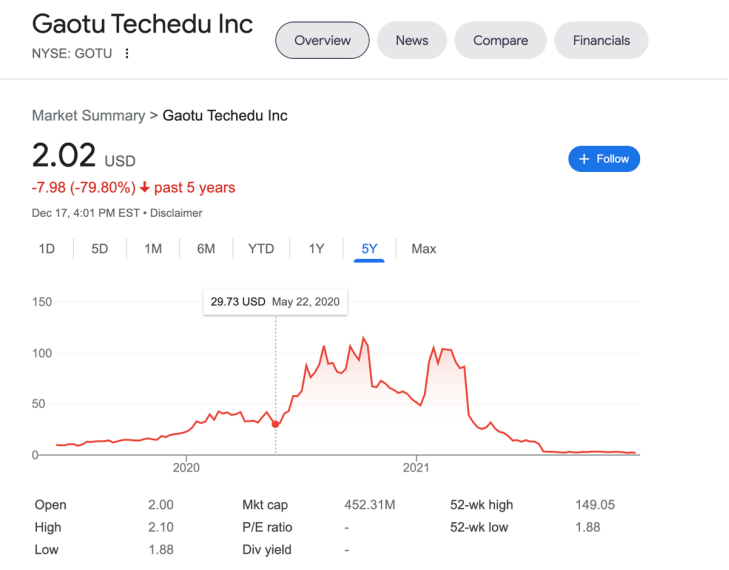Viewport: 729px width, 570px height.
Task: Choose the 6M chart range
Action: [206, 249]
